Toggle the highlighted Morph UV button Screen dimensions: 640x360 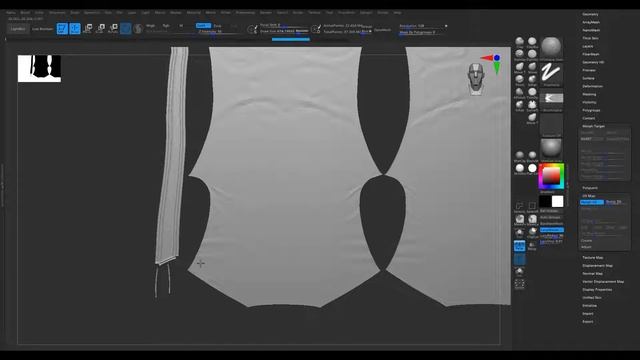(592, 202)
